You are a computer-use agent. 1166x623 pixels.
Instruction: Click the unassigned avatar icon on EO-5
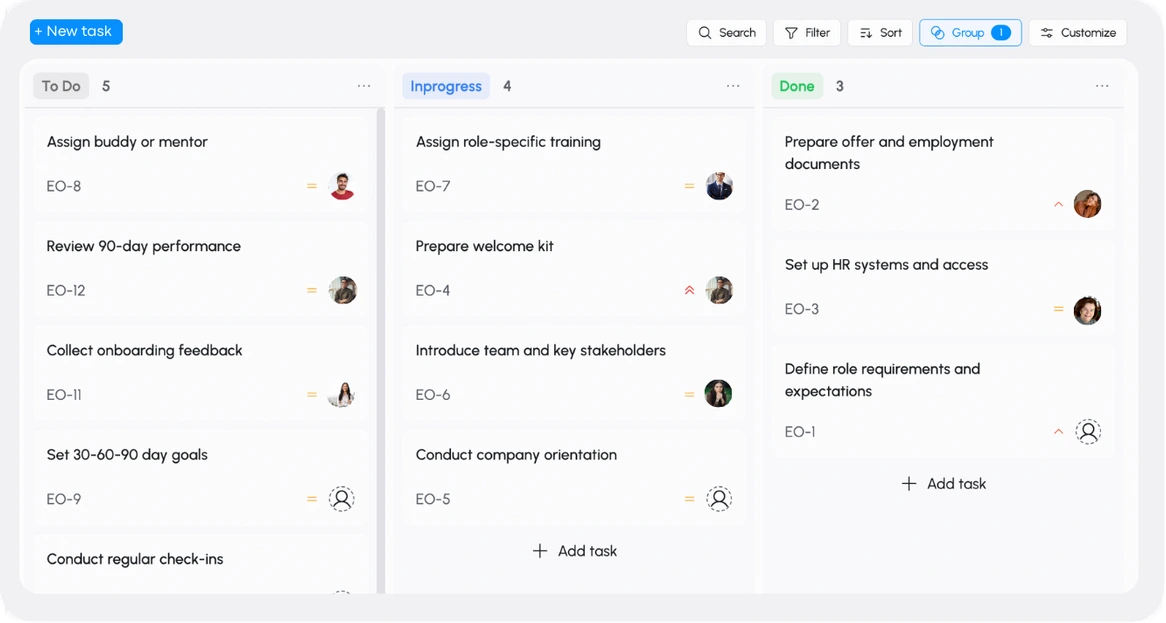[x=719, y=499]
